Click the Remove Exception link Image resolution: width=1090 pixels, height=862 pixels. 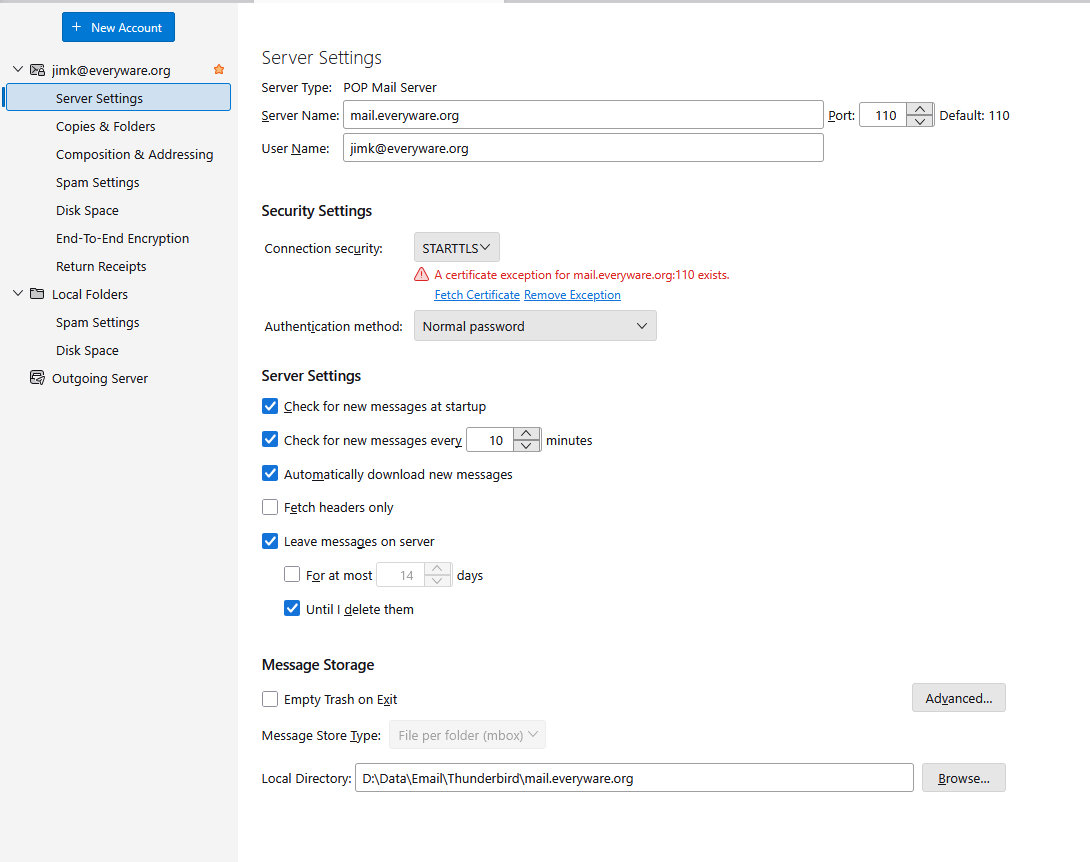tap(572, 295)
